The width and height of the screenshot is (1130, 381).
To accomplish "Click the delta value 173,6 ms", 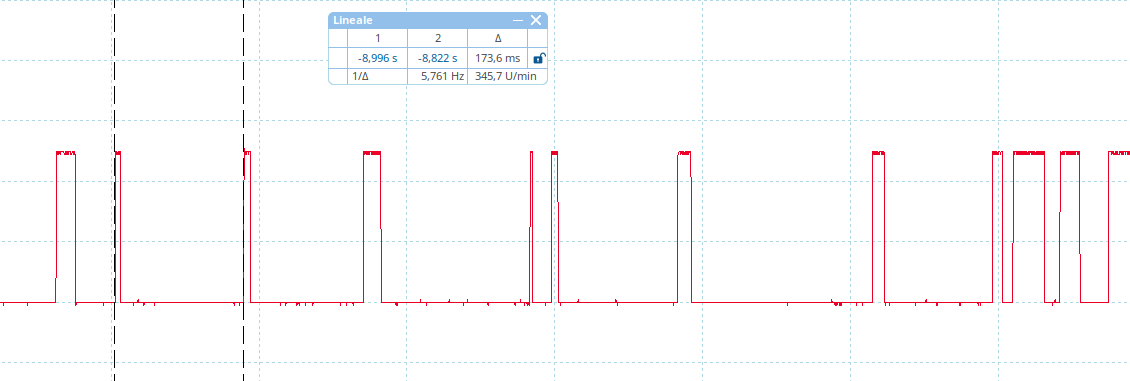I will (x=498, y=58).
